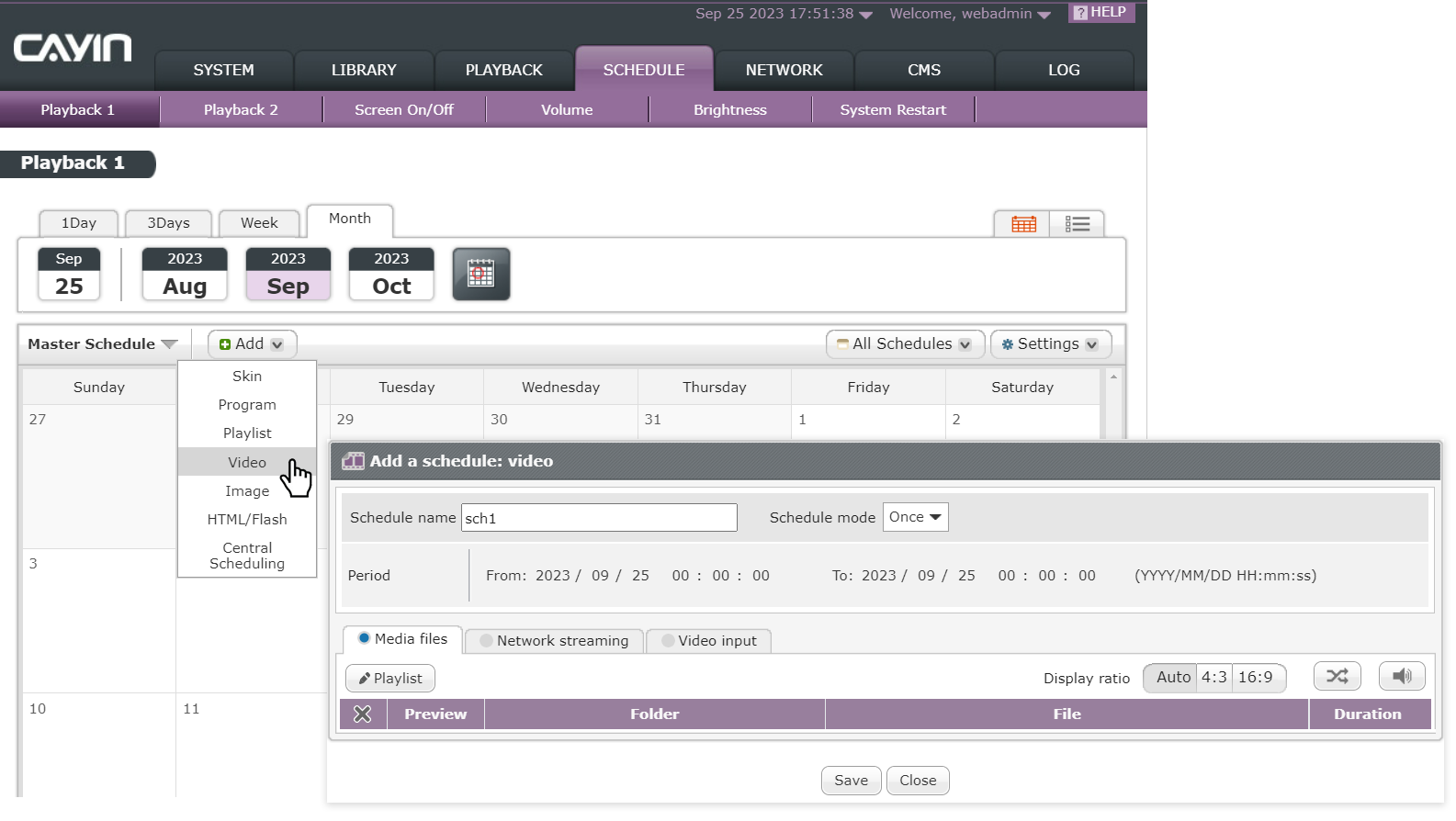Screen dimensions: 1456x821
Task: Click the CAYIN logo
Action: [x=73, y=48]
